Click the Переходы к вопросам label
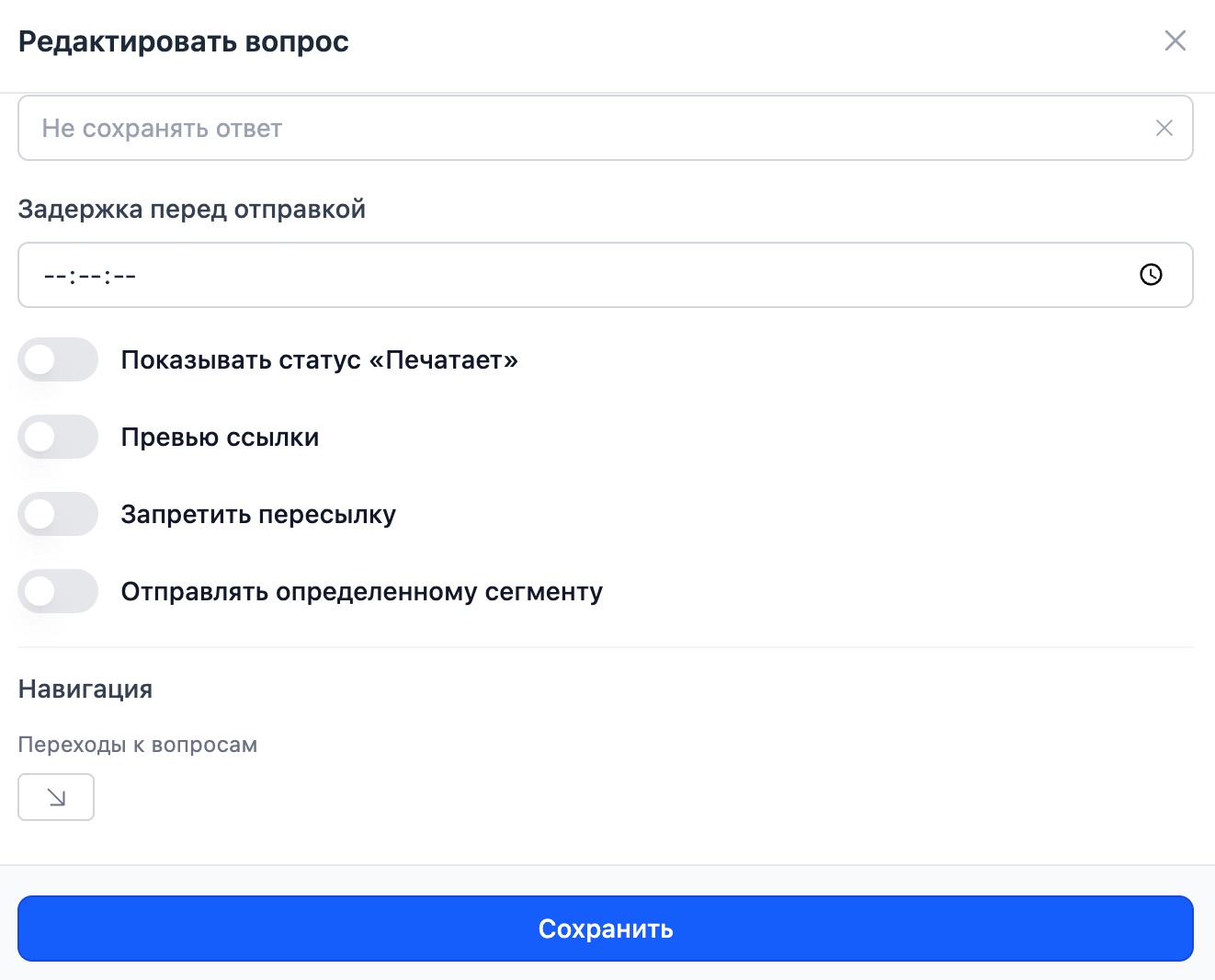1215x980 pixels. coord(137,745)
